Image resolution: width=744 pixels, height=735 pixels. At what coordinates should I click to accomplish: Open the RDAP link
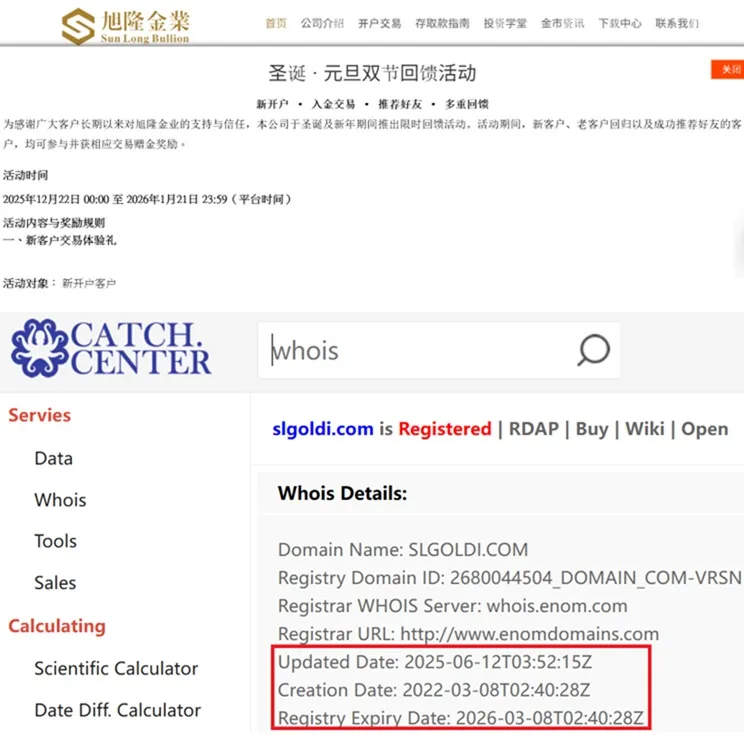pos(534,429)
